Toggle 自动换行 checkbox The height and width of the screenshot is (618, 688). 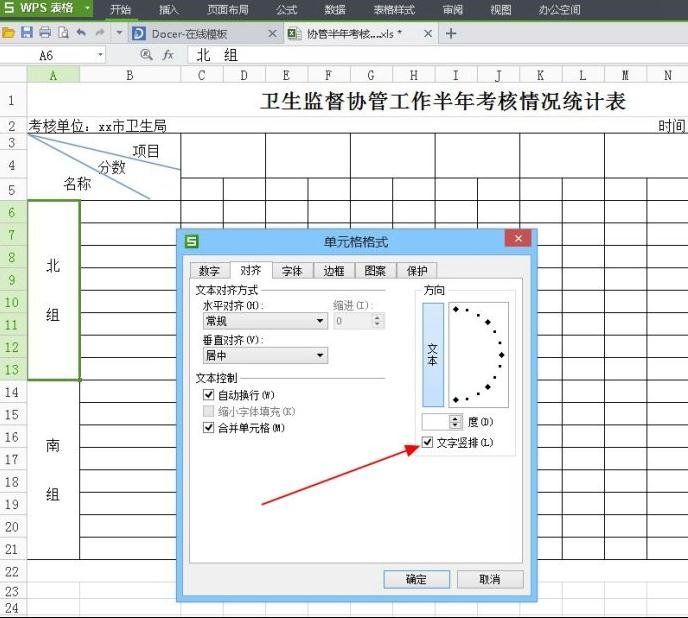[x=209, y=395]
